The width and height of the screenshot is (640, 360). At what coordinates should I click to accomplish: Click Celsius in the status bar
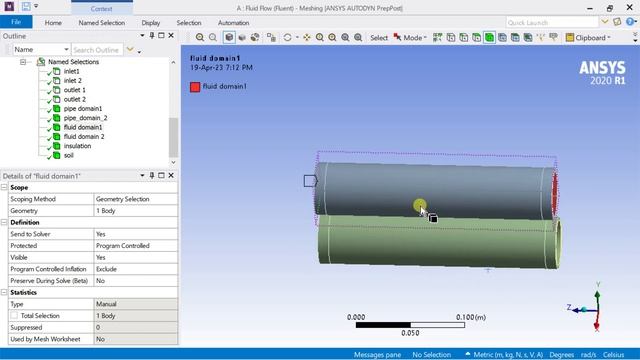[613, 355]
